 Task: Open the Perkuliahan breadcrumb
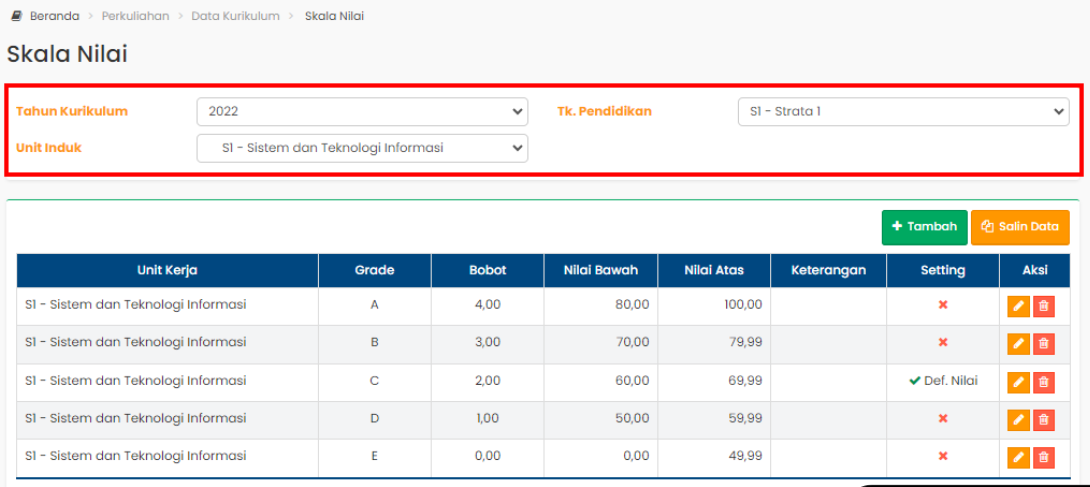136,15
